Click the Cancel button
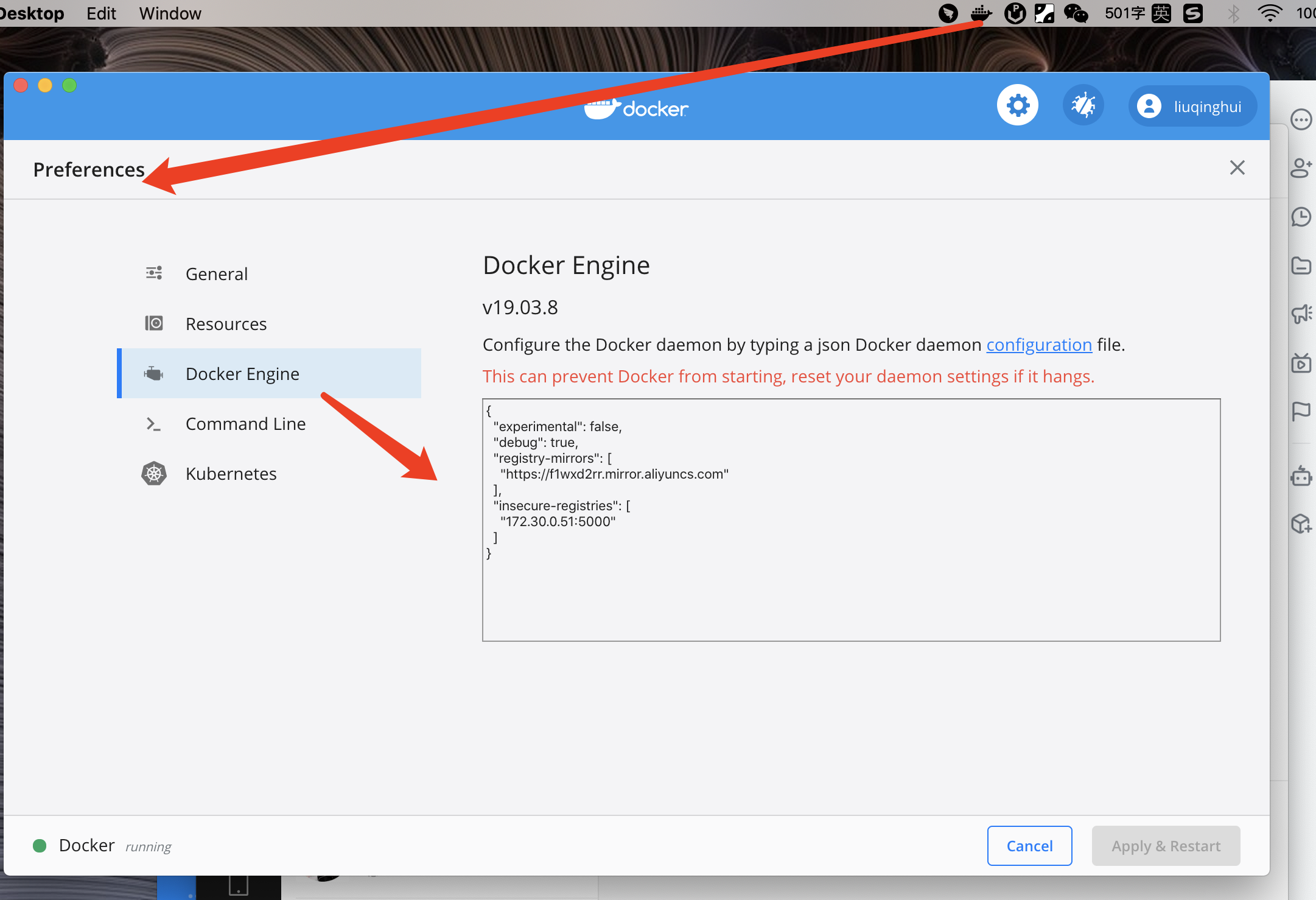Viewport: 1316px width, 900px height. [1029, 845]
